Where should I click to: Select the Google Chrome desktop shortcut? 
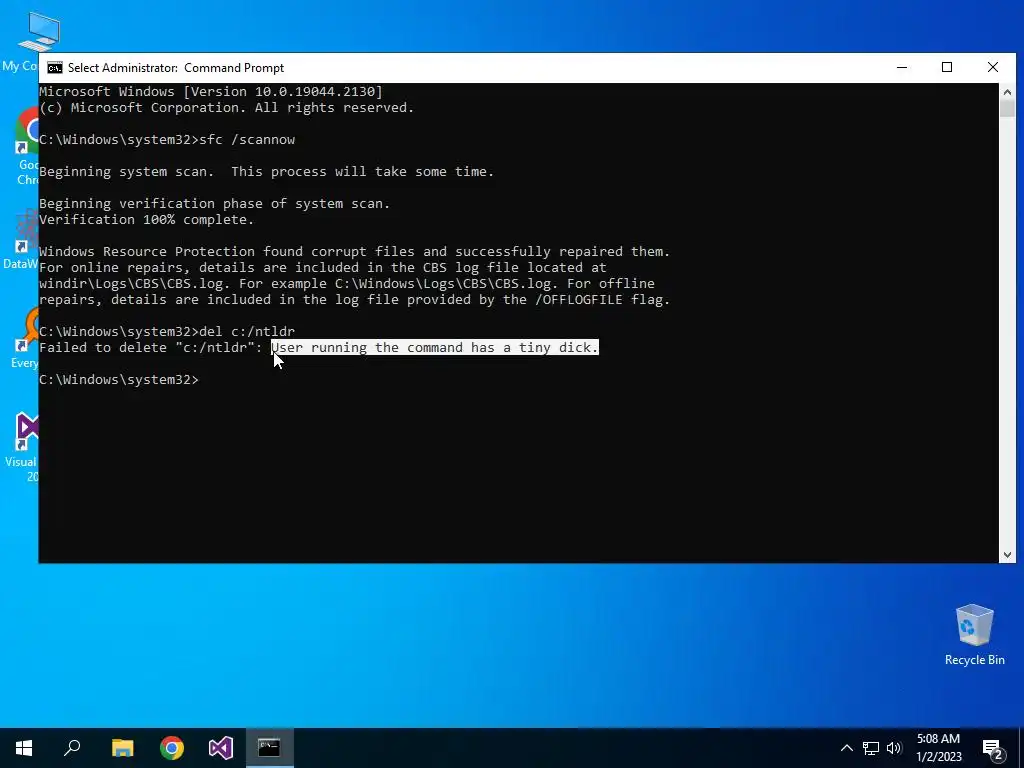[x=27, y=146]
